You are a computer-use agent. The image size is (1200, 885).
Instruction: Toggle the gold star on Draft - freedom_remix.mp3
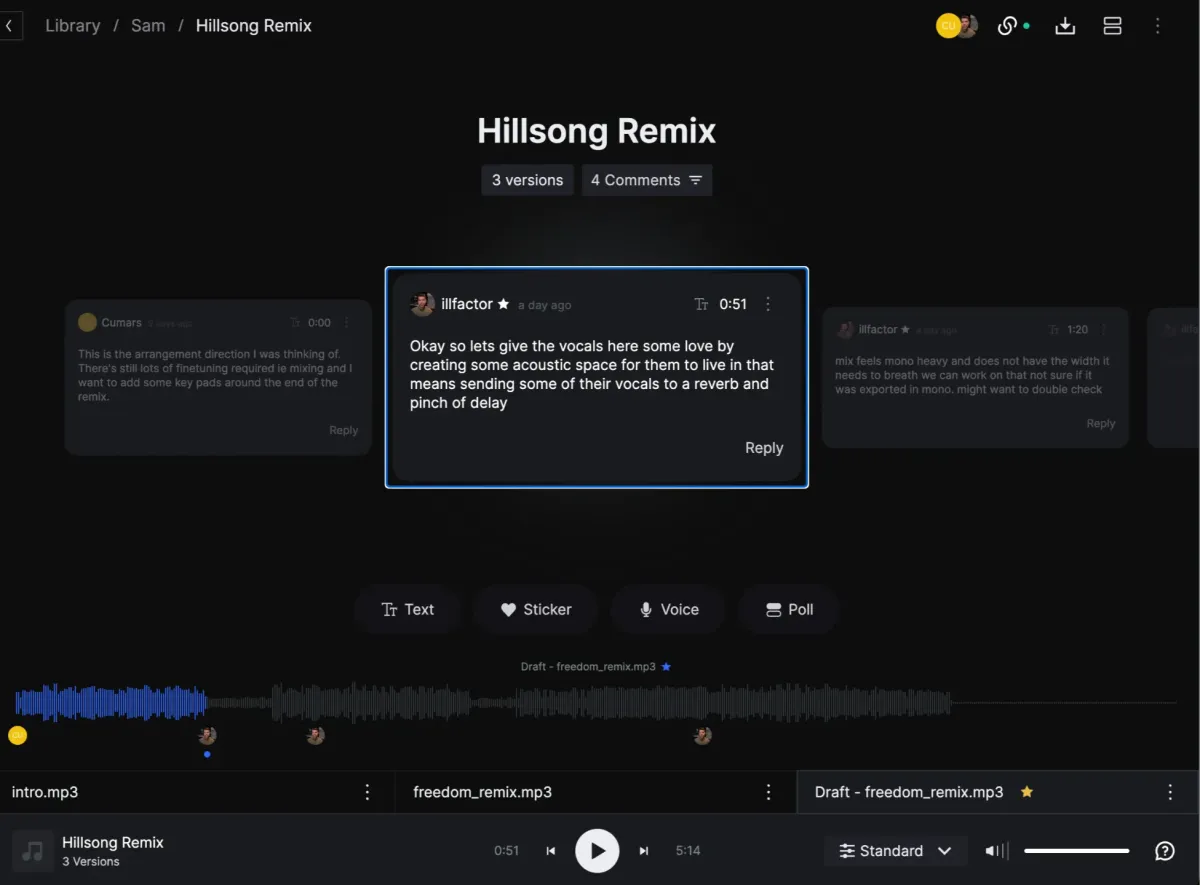[1026, 792]
